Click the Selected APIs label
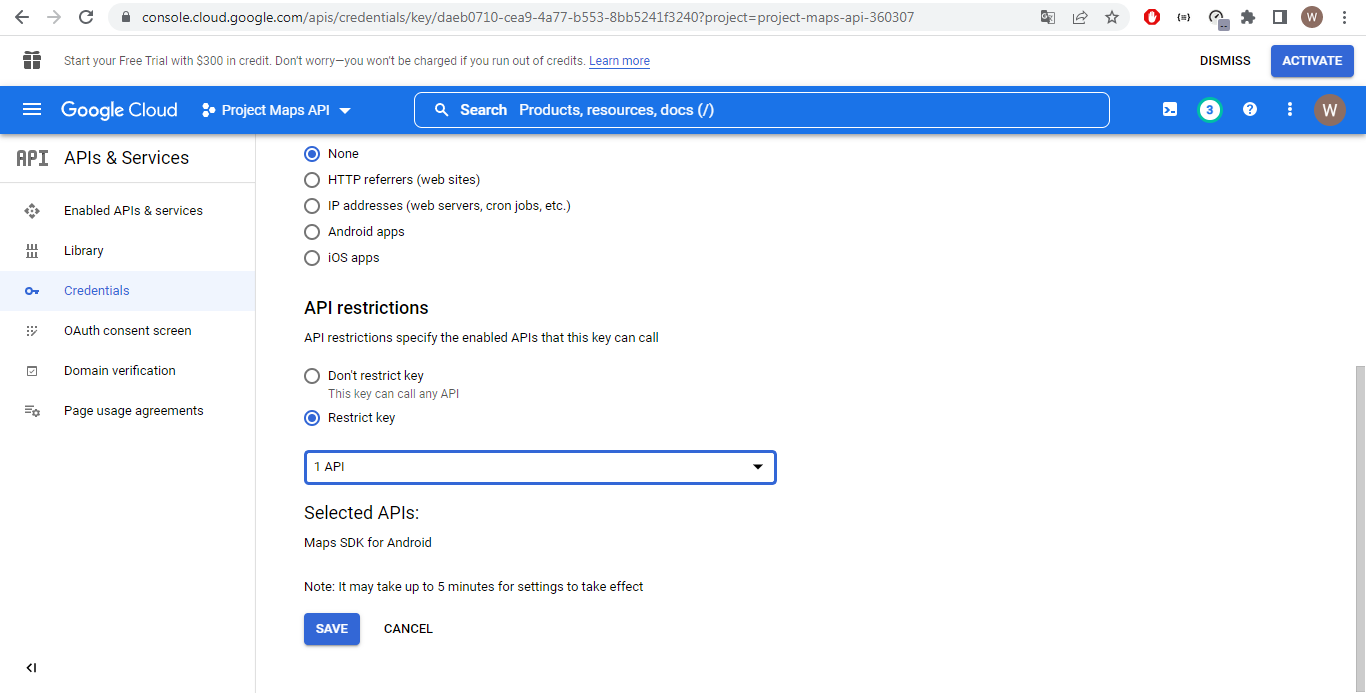Screen dimensions: 1366x693 coord(361,513)
